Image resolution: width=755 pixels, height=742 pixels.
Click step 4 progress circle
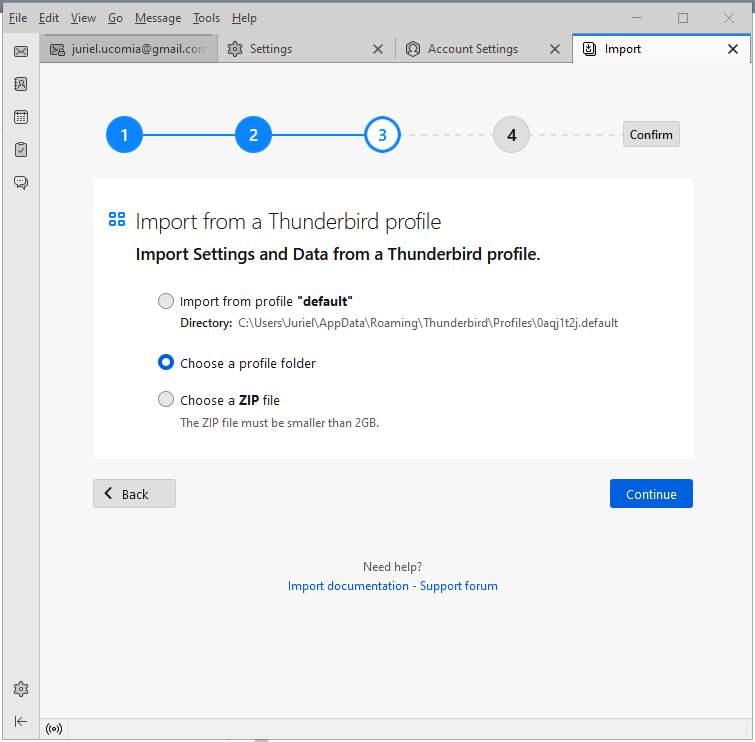tap(511, 134)
